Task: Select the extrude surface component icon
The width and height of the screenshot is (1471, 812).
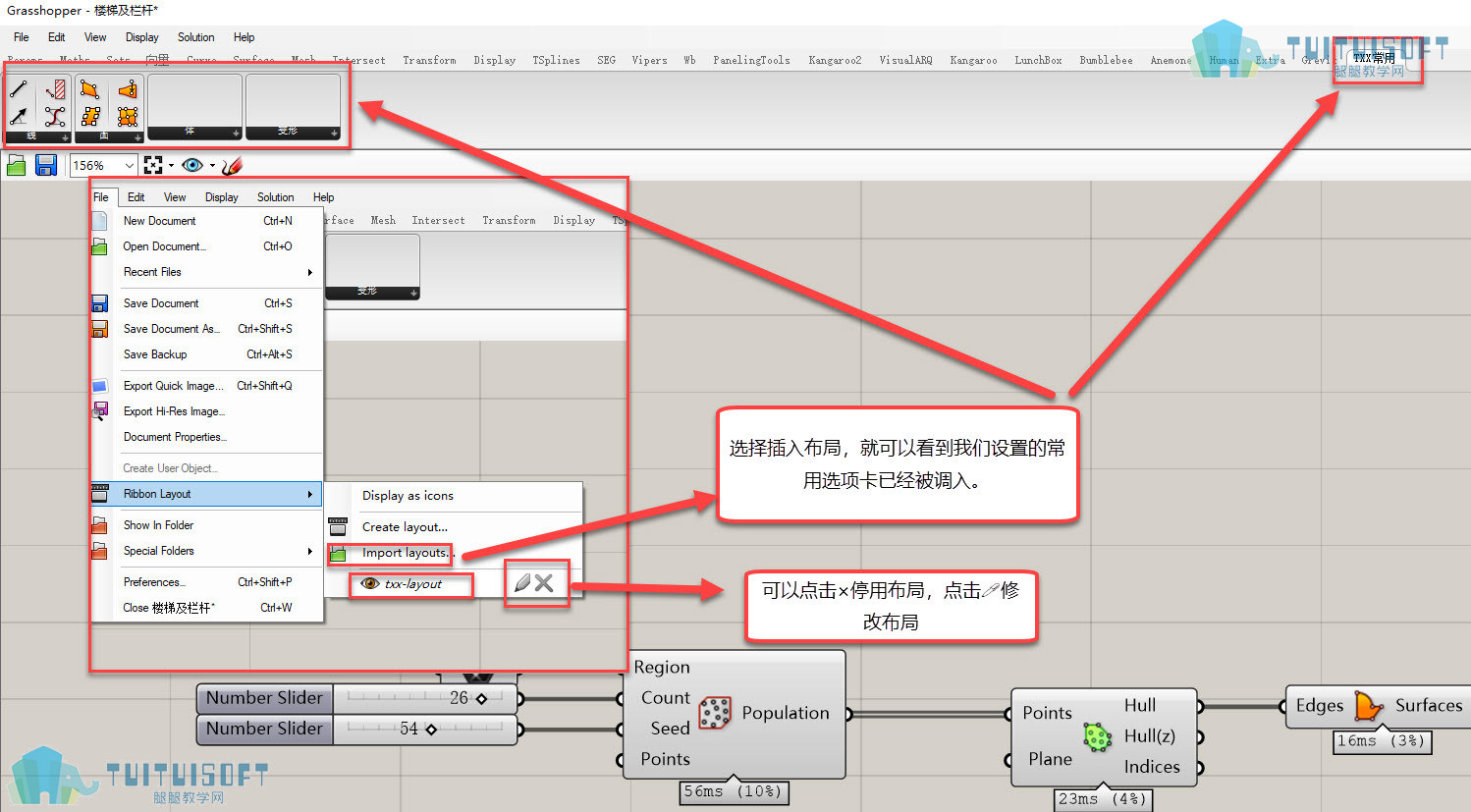Action: (x=127, y=89)
